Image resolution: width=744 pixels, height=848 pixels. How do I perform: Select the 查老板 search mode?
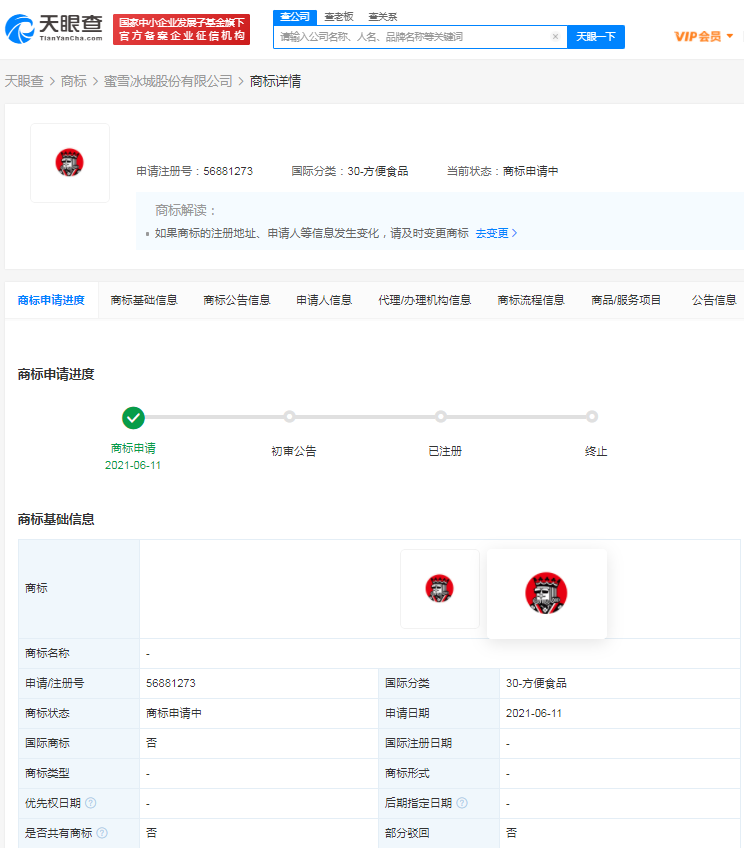339,17
